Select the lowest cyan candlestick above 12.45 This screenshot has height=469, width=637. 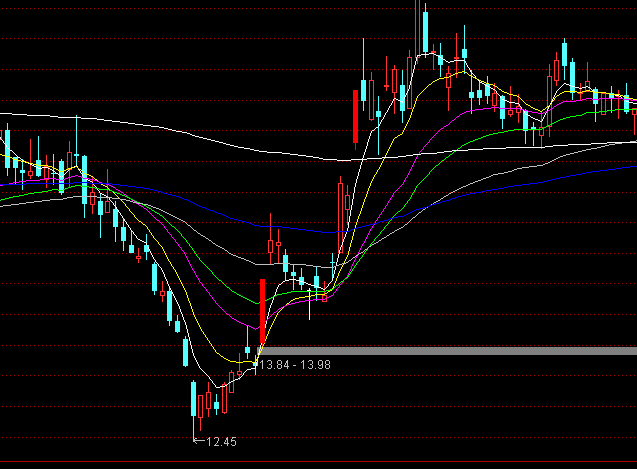[x=193, y=402]
